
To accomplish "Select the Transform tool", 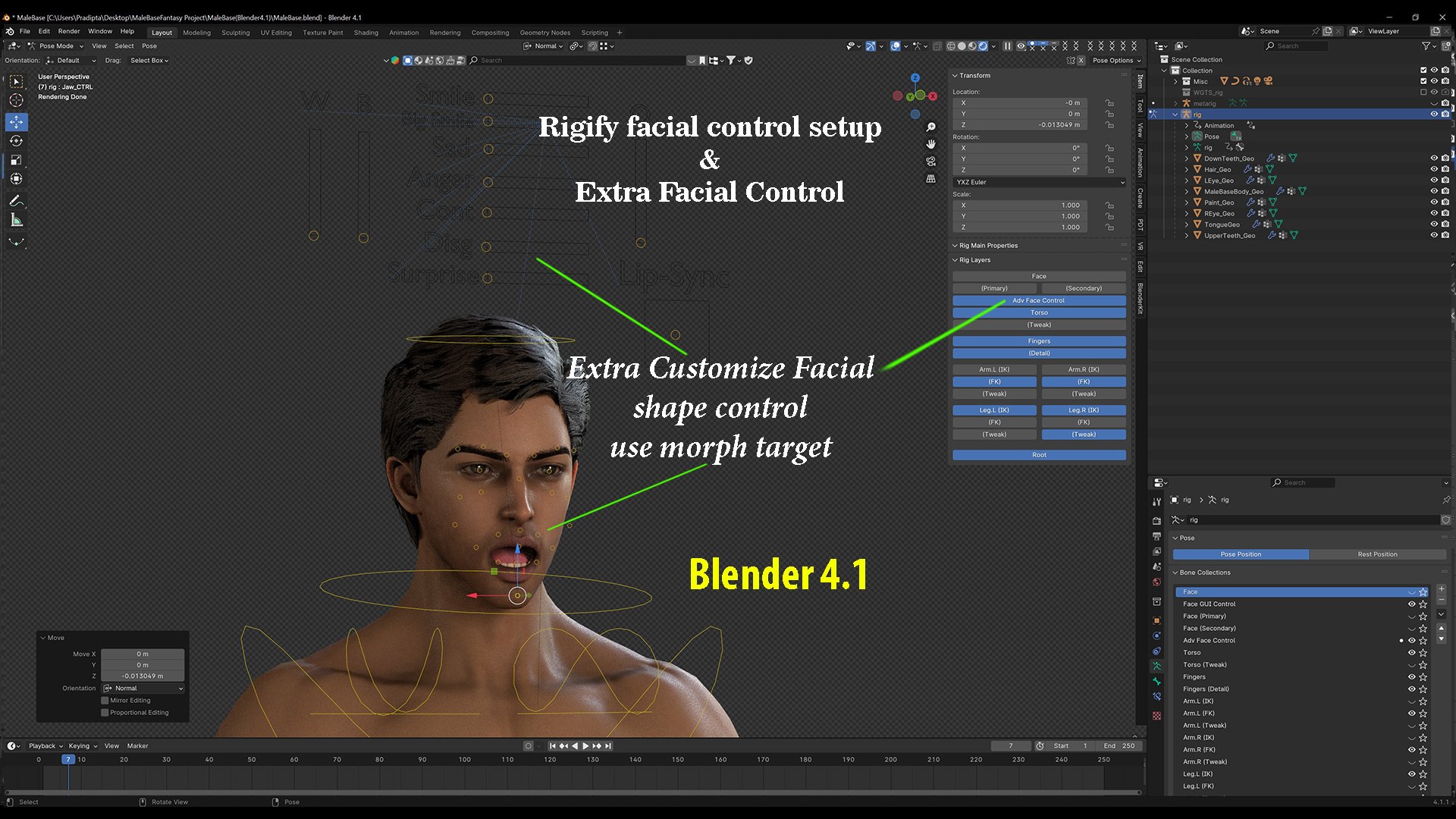I will (x=16, y=179).
